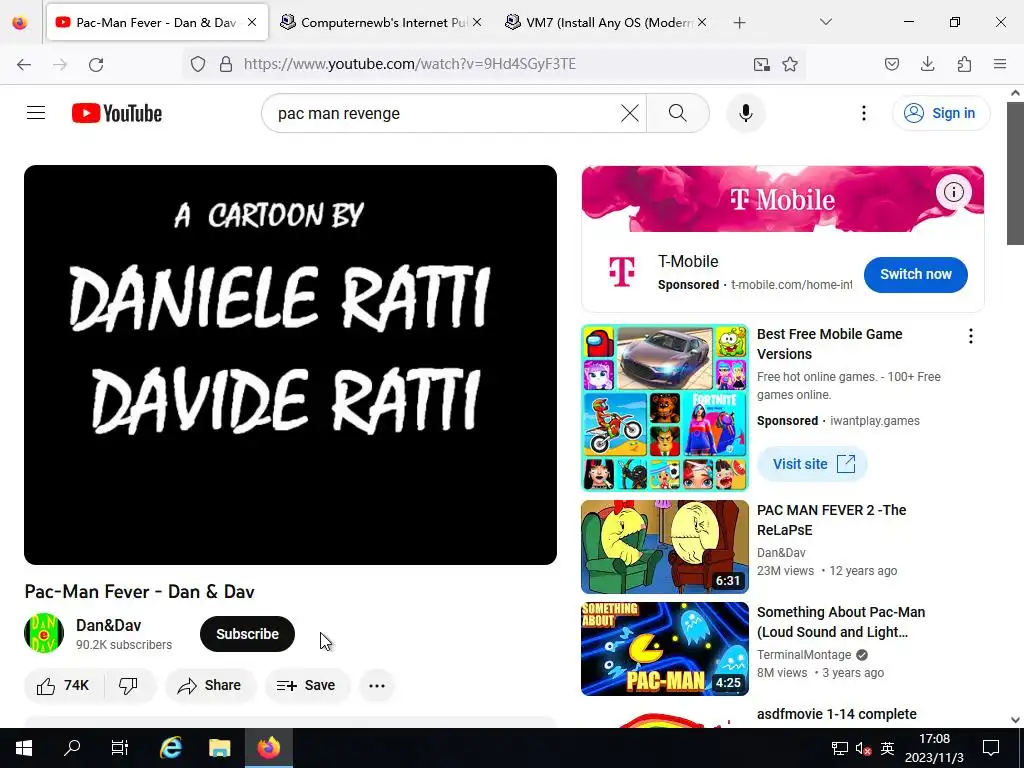Clear the search box with X

(630, 113)
